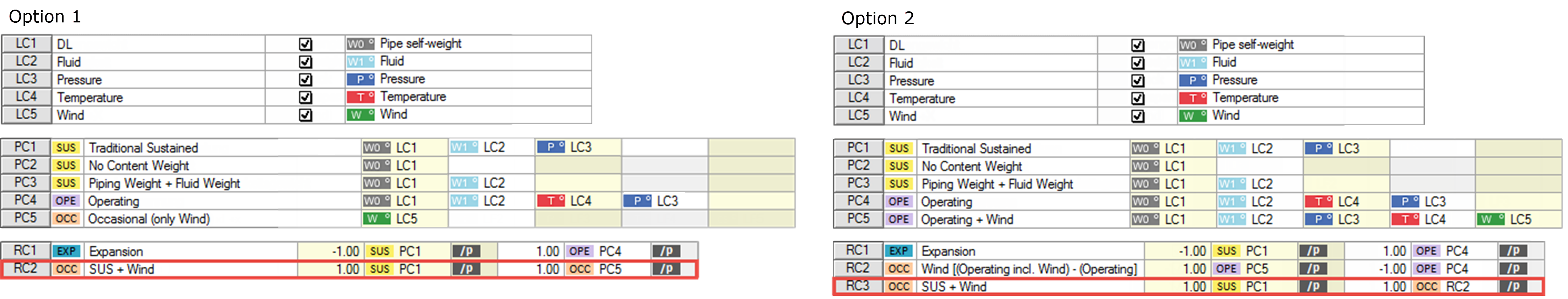
Task: Uncheck the DL load case checkbox in Option 1
Action: tap(305, 43)
